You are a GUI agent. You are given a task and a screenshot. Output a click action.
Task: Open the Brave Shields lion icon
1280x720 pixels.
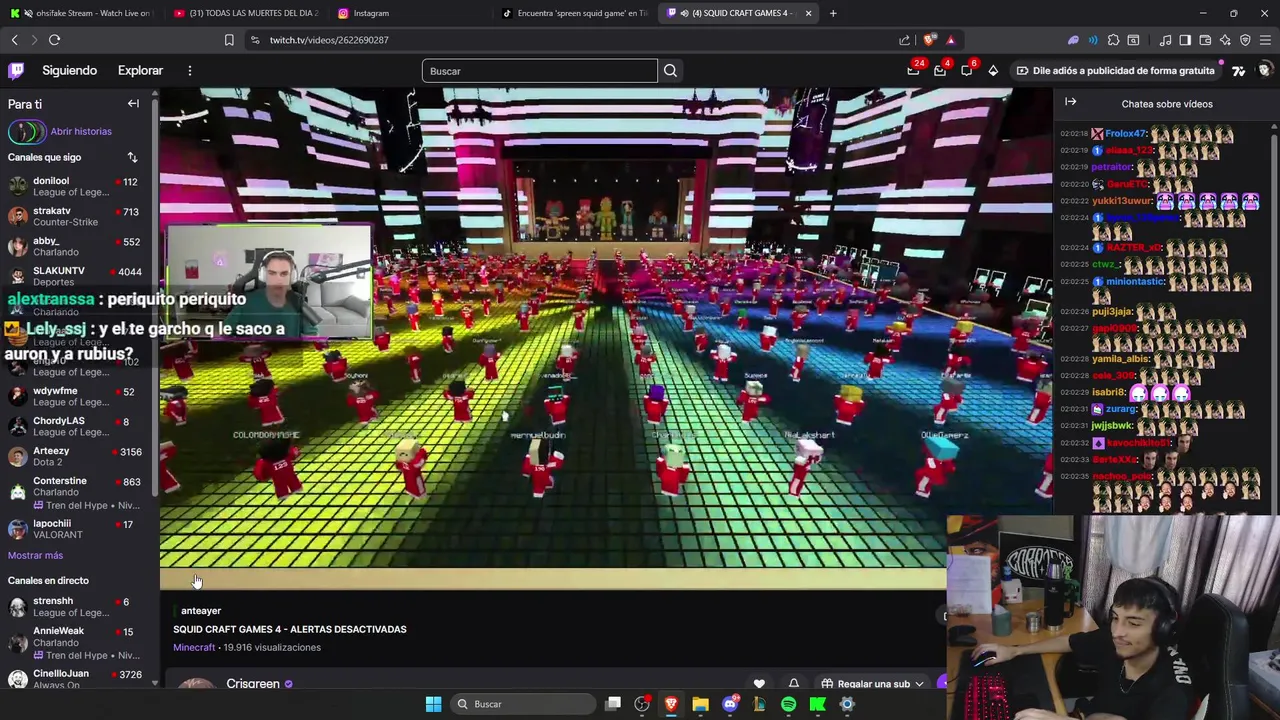coord(930,40)
